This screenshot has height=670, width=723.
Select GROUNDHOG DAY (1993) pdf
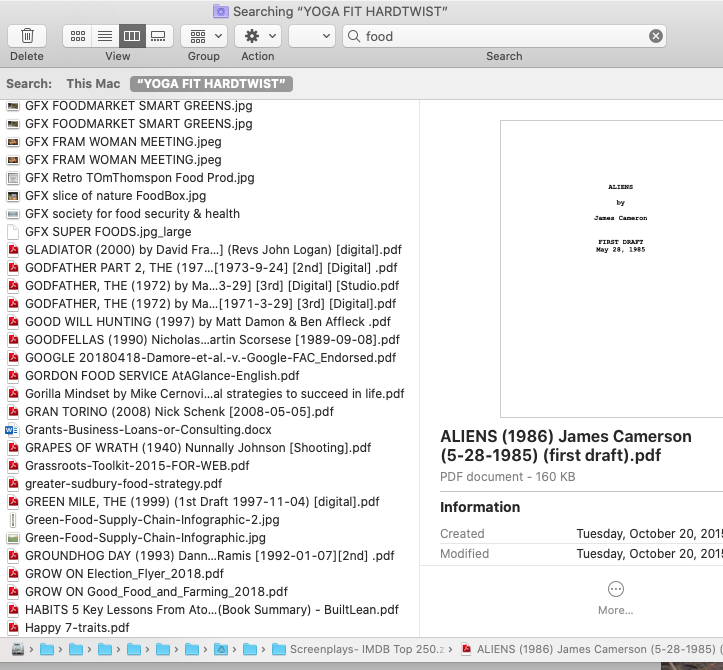(x=209, y=555)
